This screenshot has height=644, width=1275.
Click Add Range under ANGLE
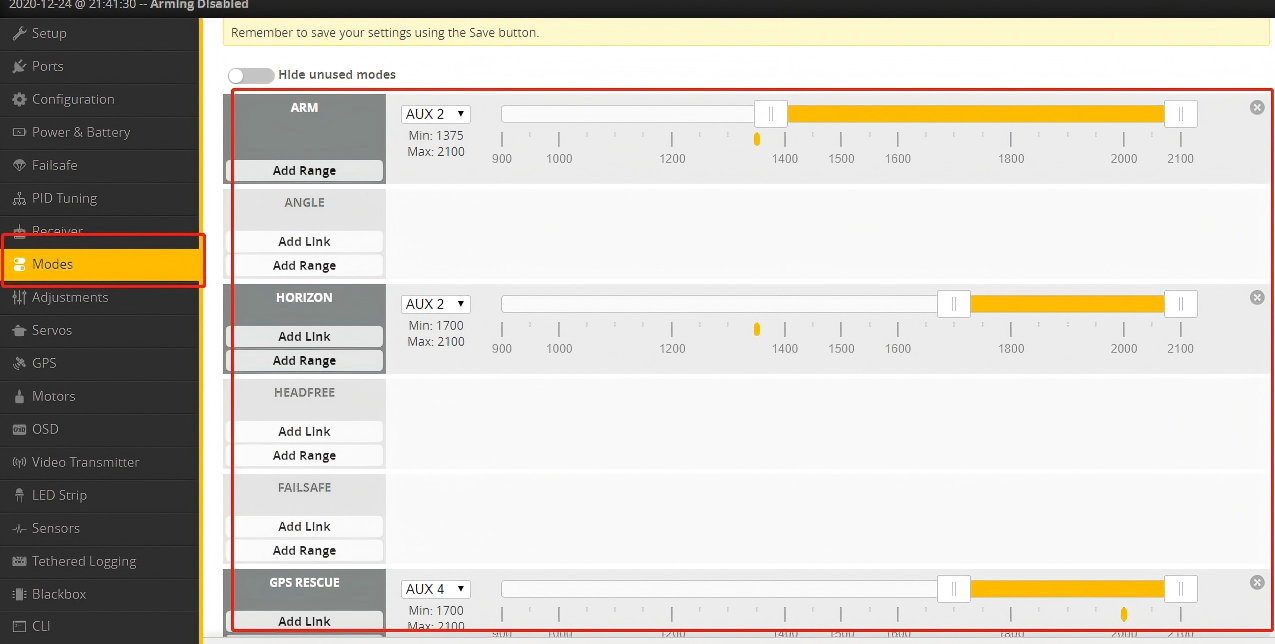305,266
